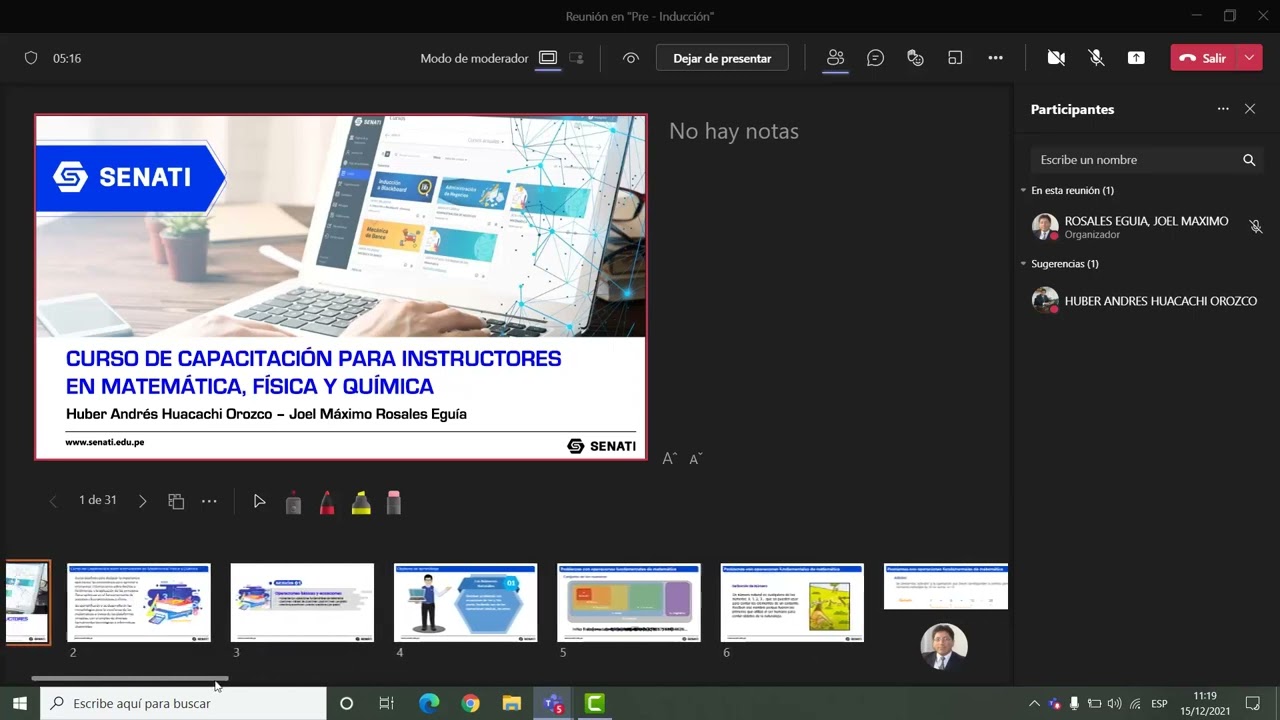Collapse the En esta reunión section
This screenshot has width=1280, height=720.
(x=1023, y=190)
